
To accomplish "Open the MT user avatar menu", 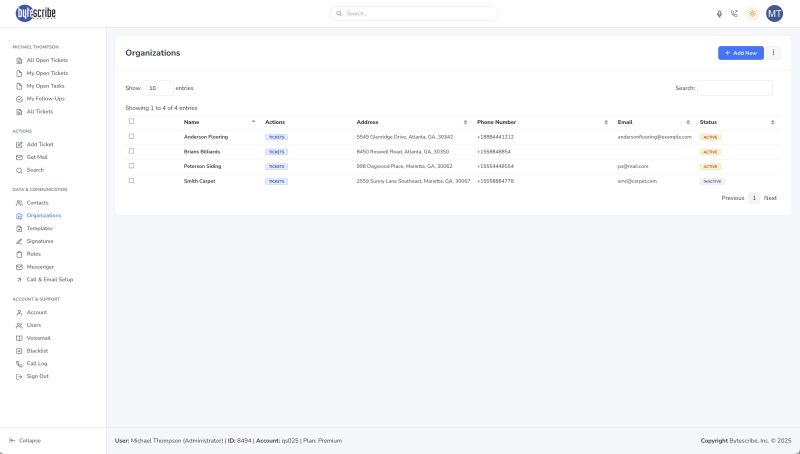I will [774, 14].
